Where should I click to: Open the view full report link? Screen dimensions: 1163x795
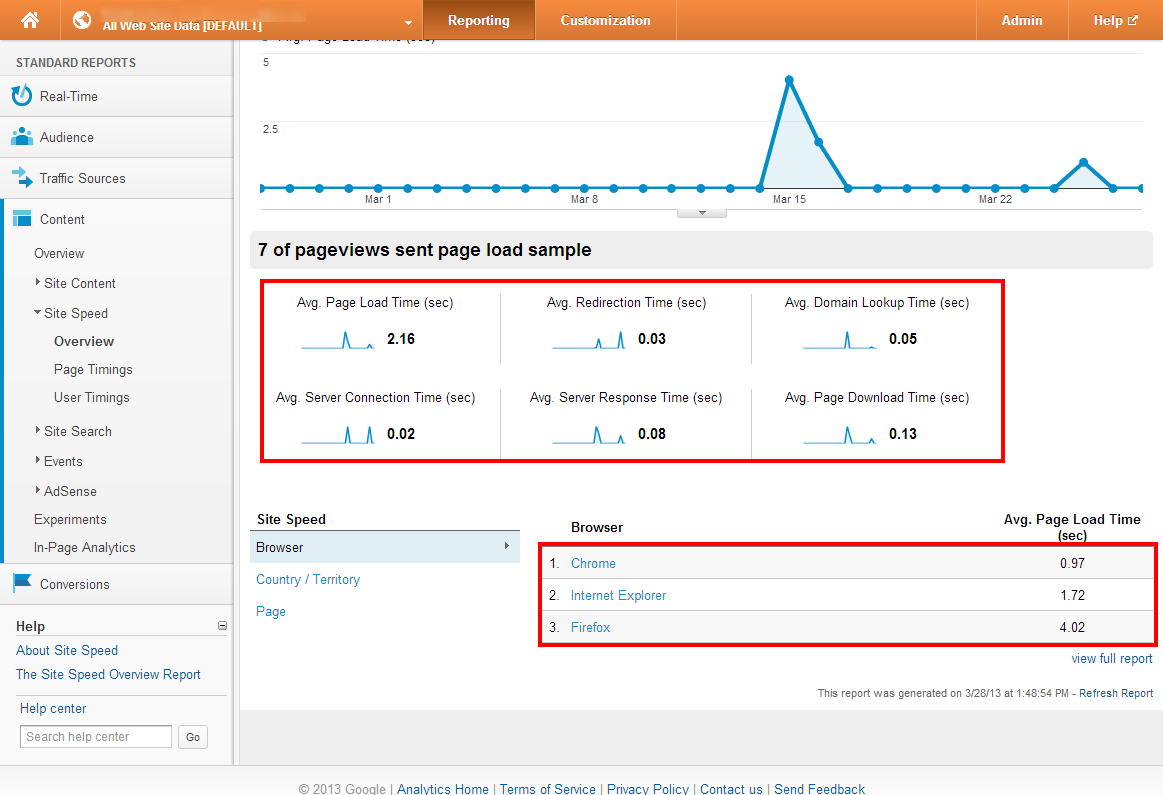pos(1111,659)
